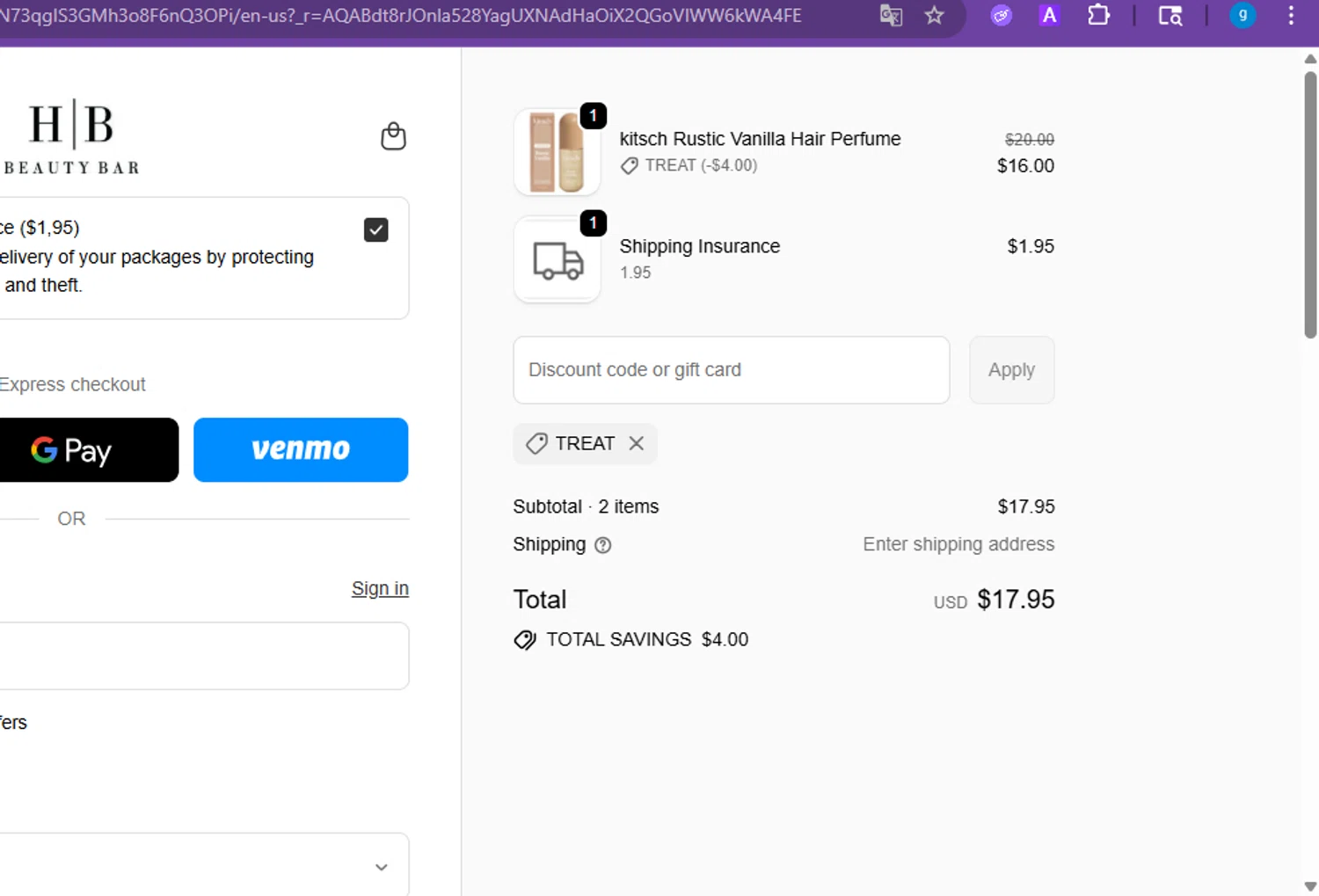1319x896 pixels.
Task: Click the $1.95 Shipping Insurance price
Action: (x=1031, y=246)
